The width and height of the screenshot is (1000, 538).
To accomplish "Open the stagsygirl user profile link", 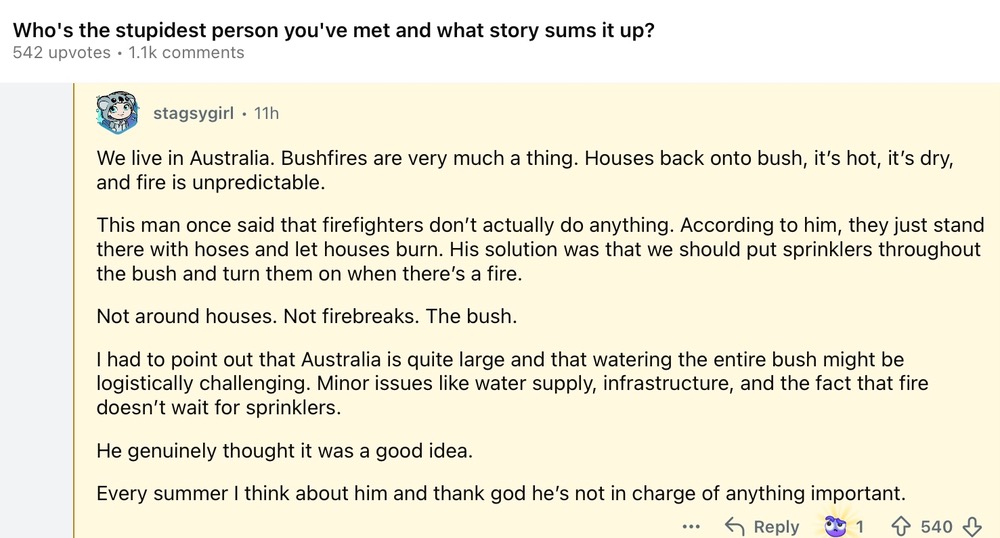I will [193, 114].
